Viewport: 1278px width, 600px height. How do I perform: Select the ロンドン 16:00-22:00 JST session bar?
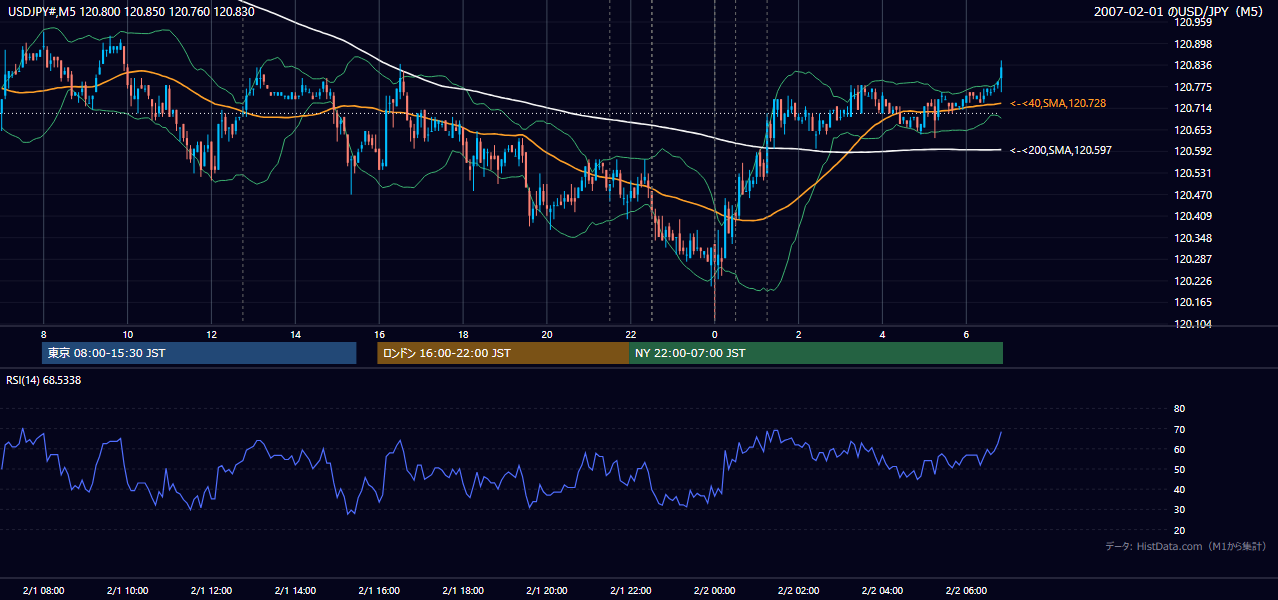click(x=503, y=353)
